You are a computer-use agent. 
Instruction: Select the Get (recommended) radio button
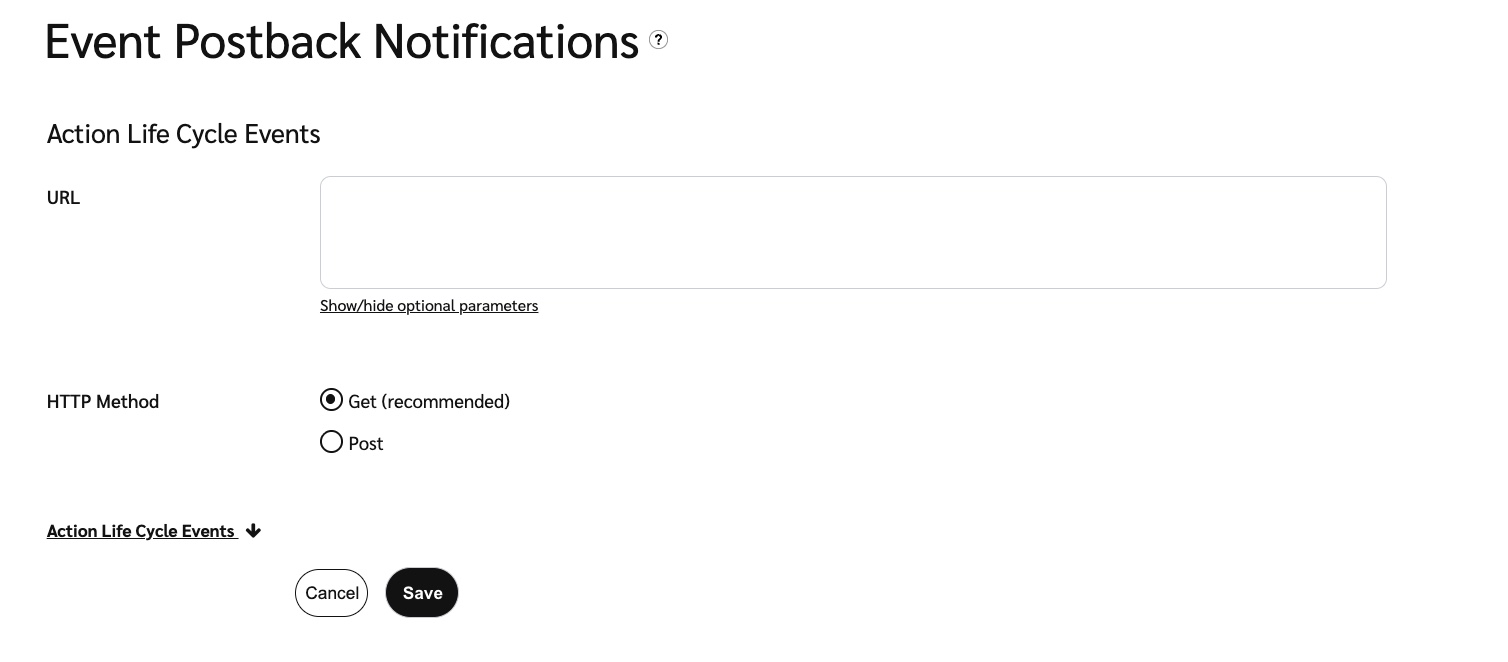click(331, 400)
